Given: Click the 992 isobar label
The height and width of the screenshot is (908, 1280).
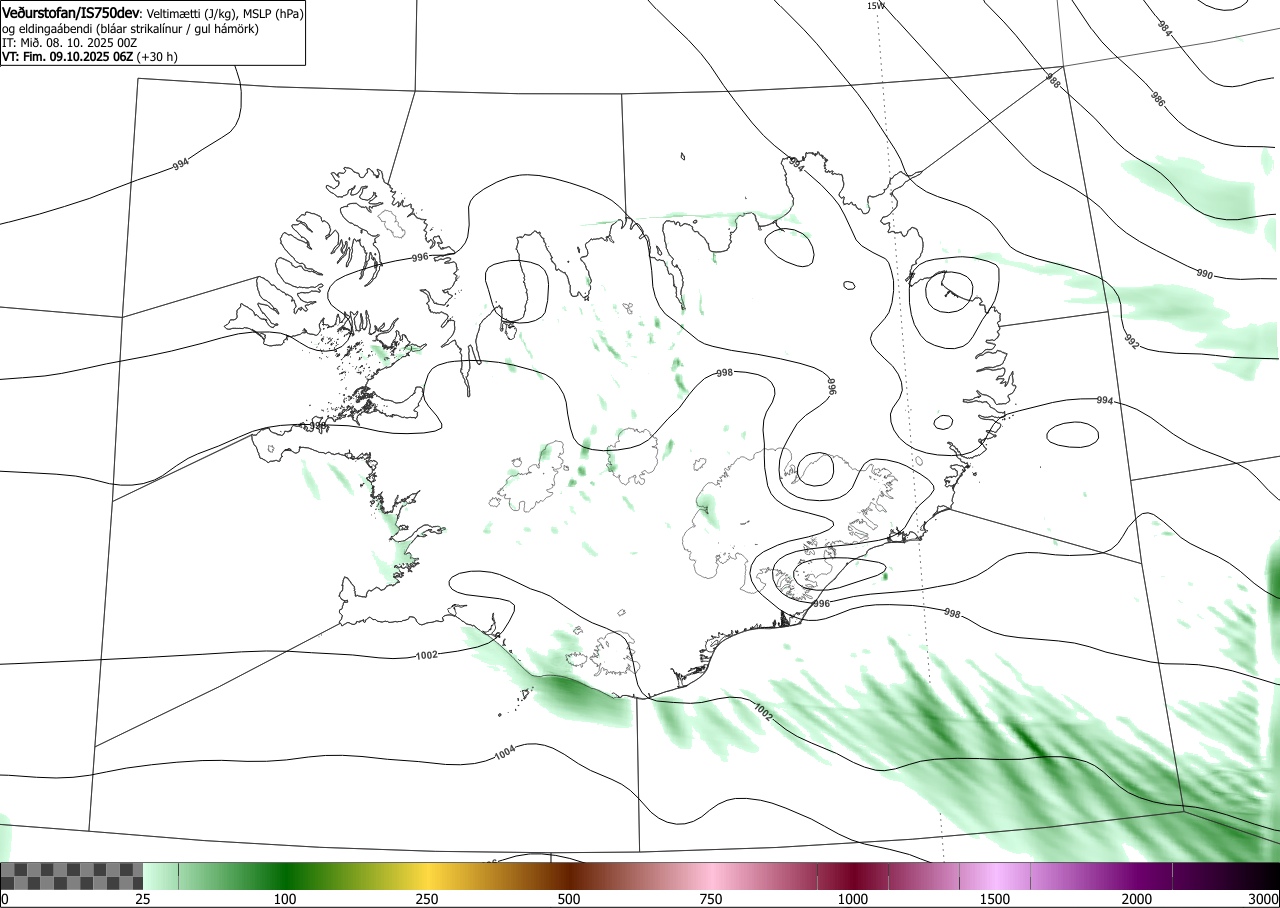Looking at the screenshot, I should [1131, 341].
